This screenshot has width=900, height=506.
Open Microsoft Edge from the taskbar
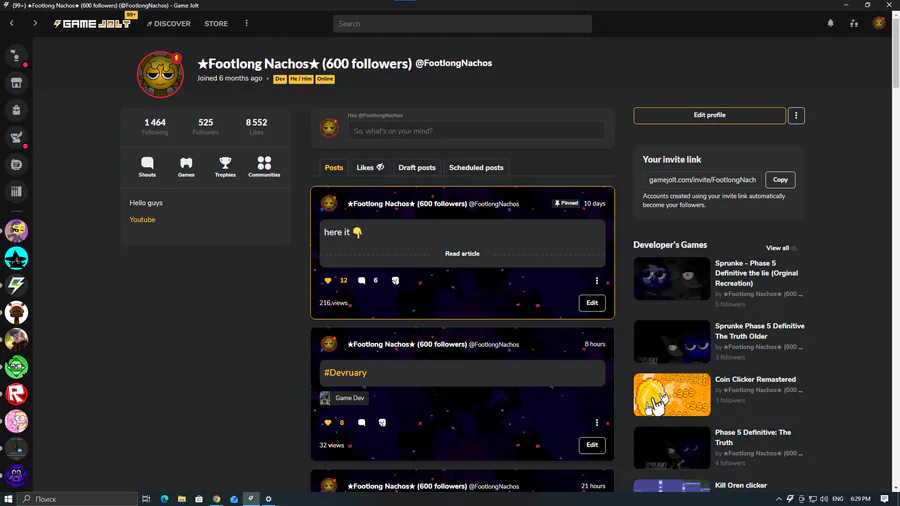click(164, 499)
